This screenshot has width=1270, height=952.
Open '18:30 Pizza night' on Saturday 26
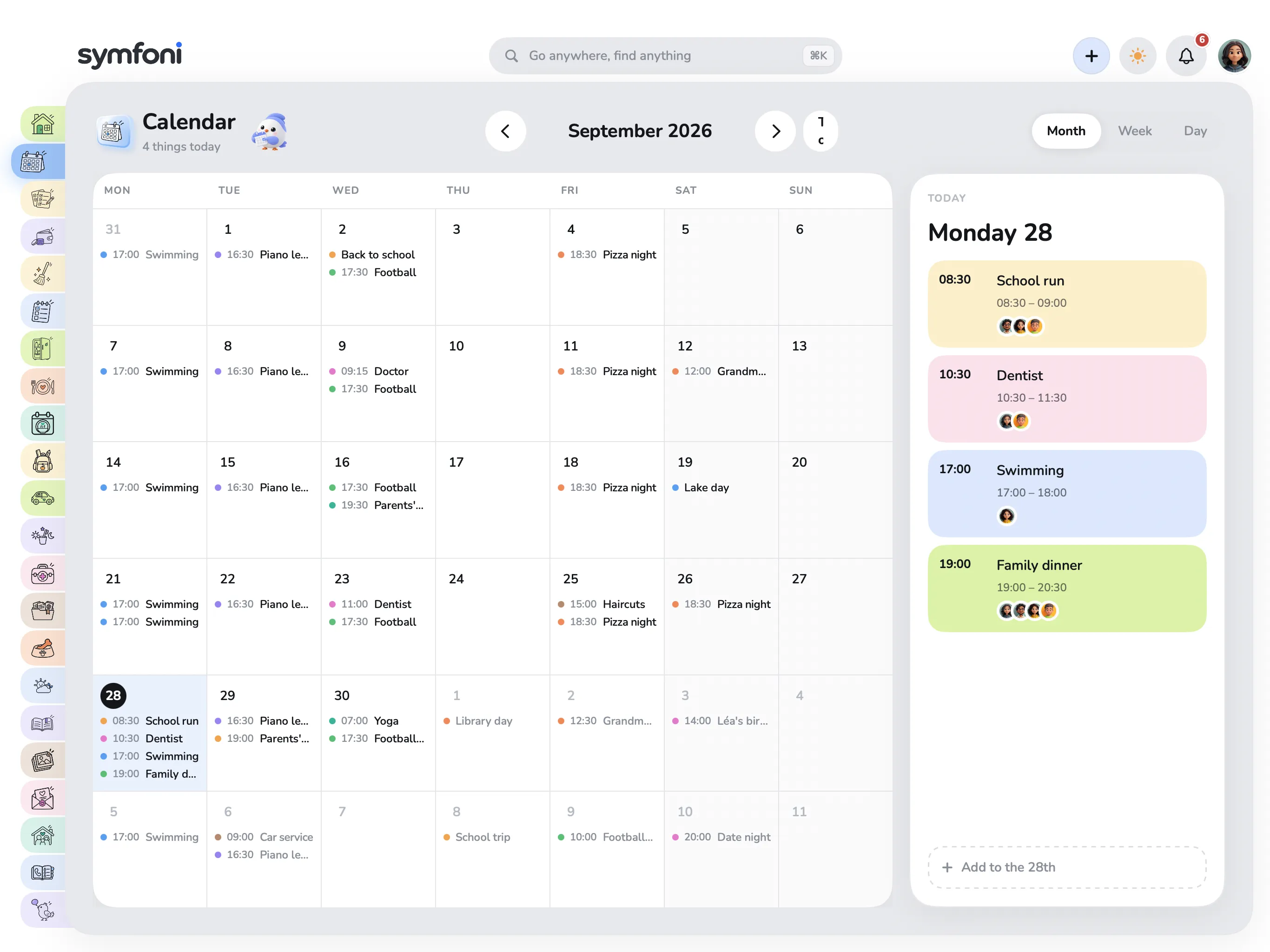[721, 604]
